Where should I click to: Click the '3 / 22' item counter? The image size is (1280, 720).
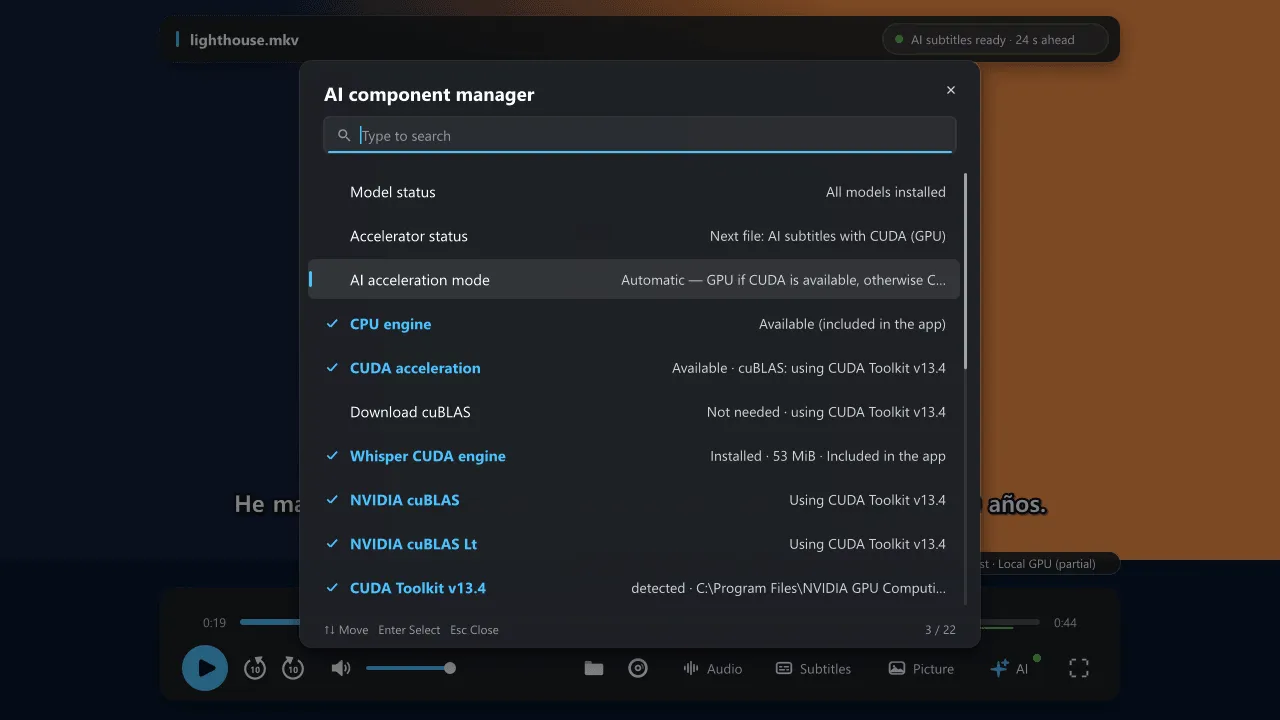940,630
